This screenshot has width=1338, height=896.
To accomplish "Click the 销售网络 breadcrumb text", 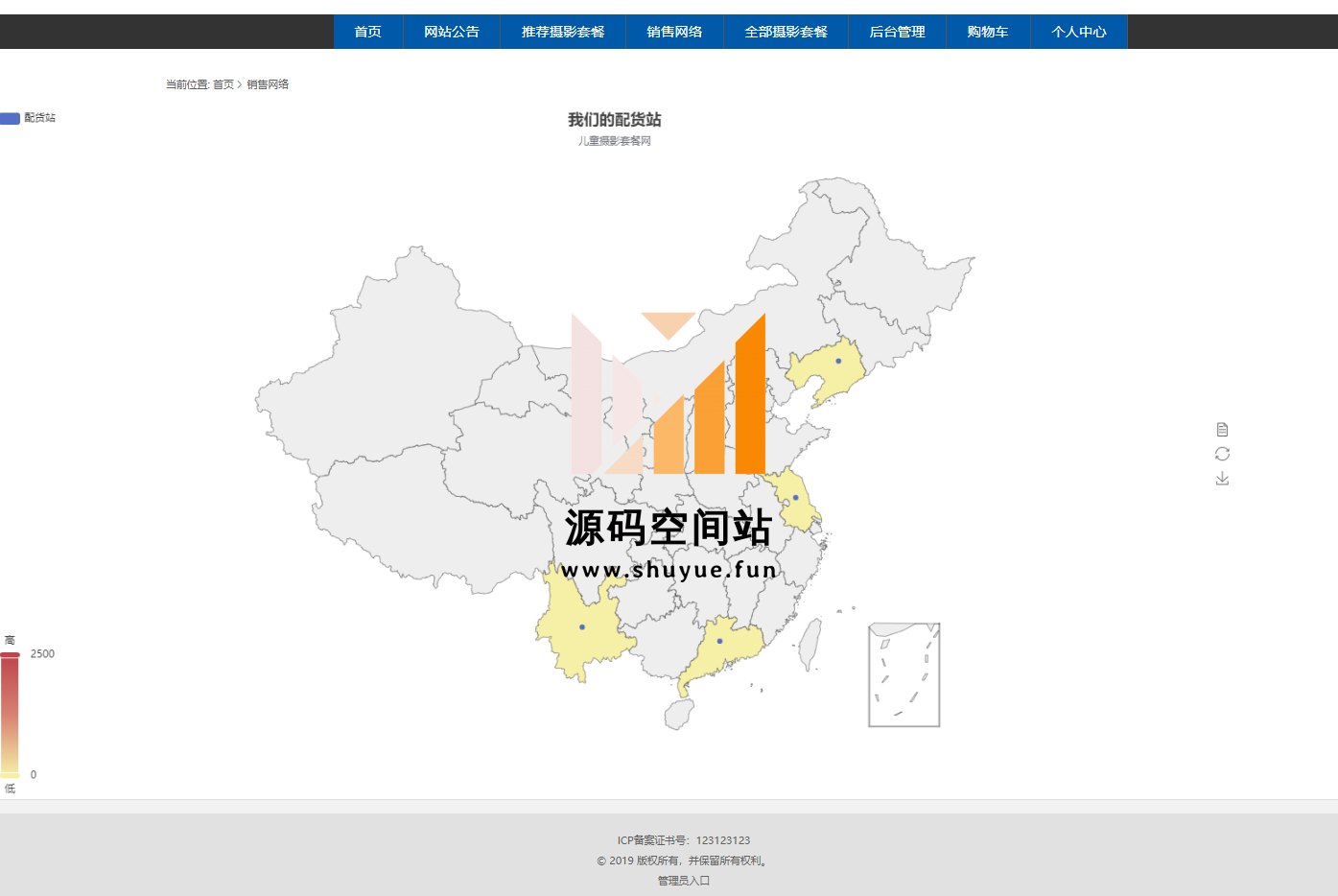I will 268,84.
